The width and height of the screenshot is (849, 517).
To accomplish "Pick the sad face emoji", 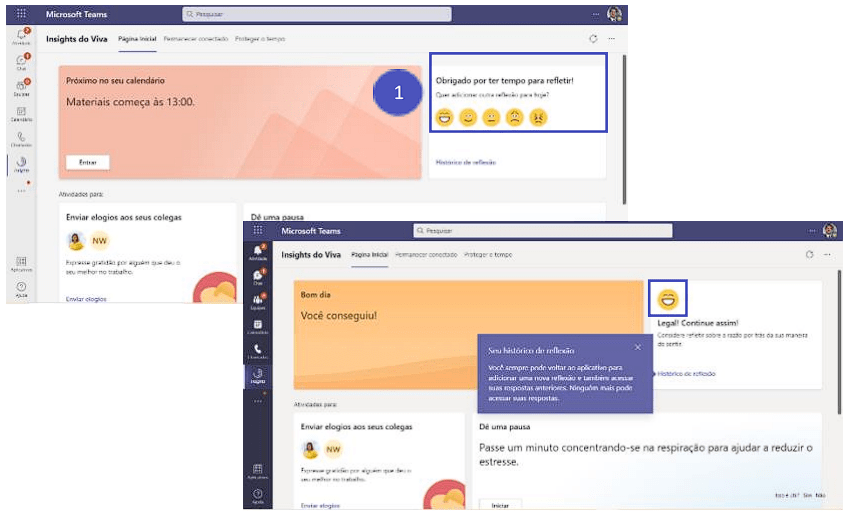I will point(514,117).
